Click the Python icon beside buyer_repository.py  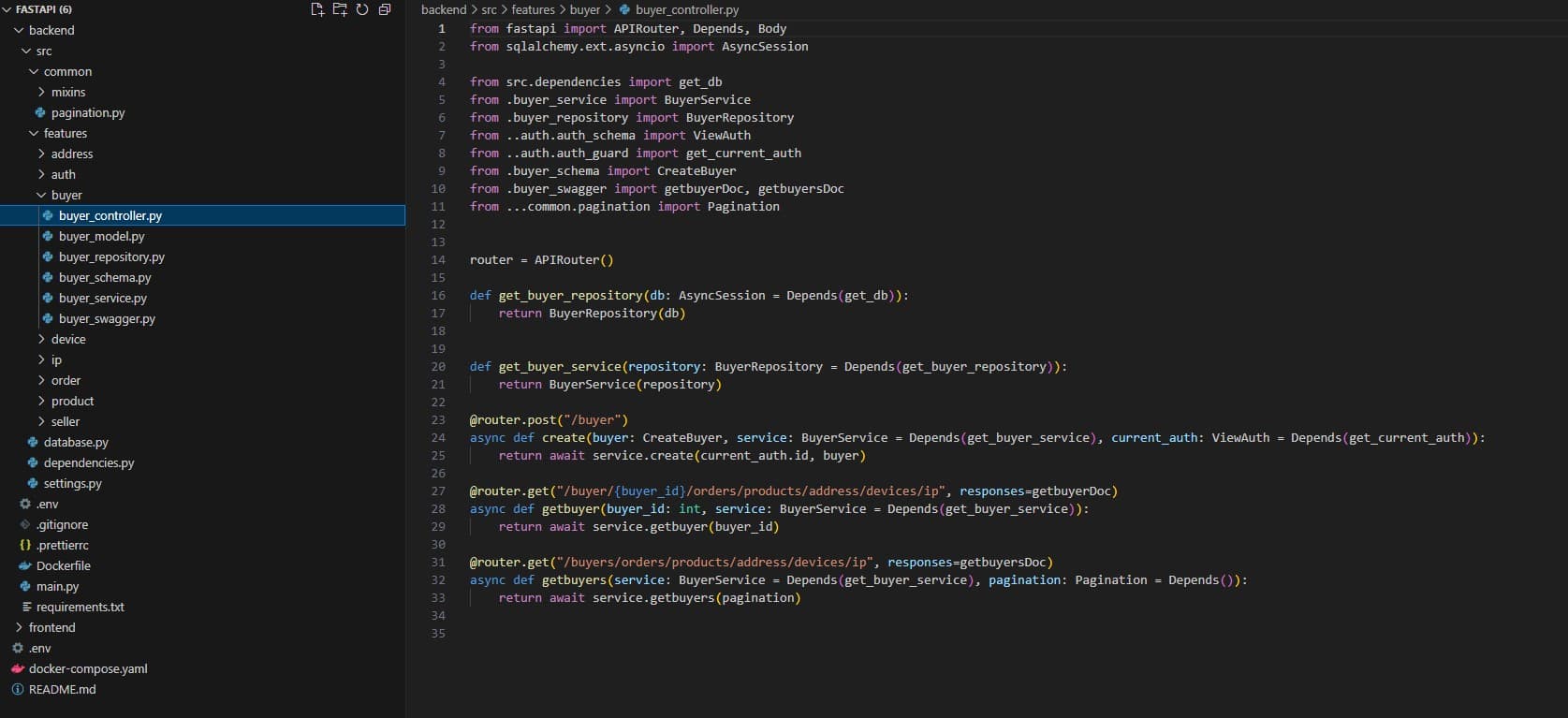pos(48,256)
